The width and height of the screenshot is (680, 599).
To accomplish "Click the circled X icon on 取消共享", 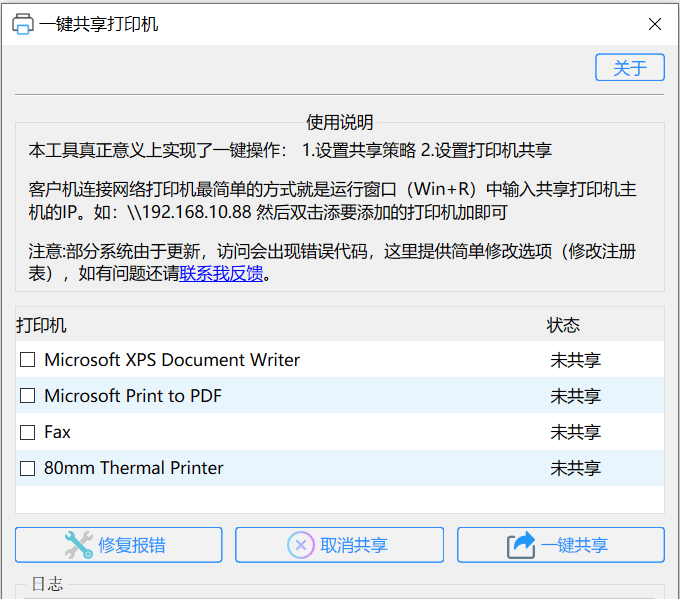I will click(301, 545).
